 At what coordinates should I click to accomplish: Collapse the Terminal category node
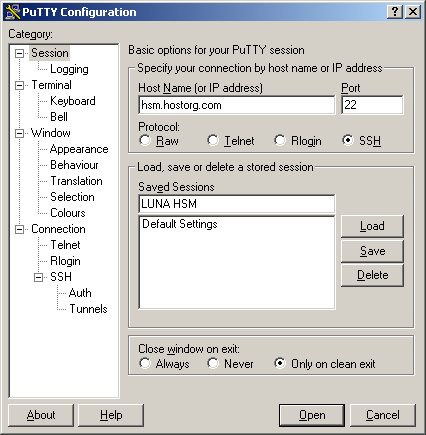click(x=20, y=85)
